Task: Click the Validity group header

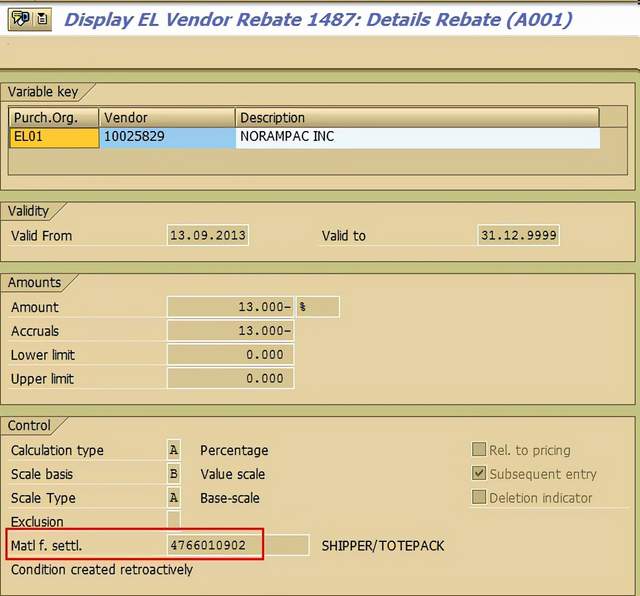Action: tap(28, 211)
